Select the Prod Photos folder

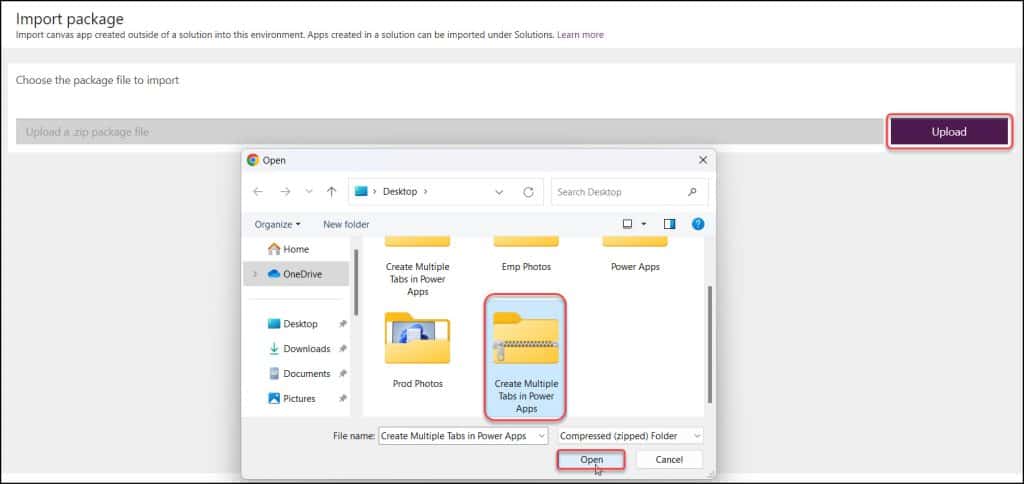click(417, 349)
